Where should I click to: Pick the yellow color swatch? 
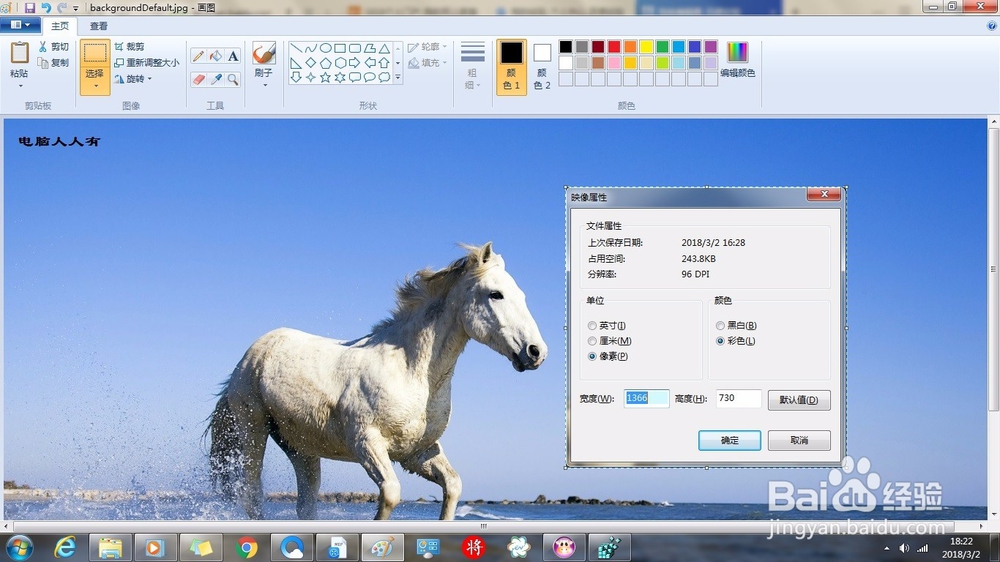click(646, 47)
